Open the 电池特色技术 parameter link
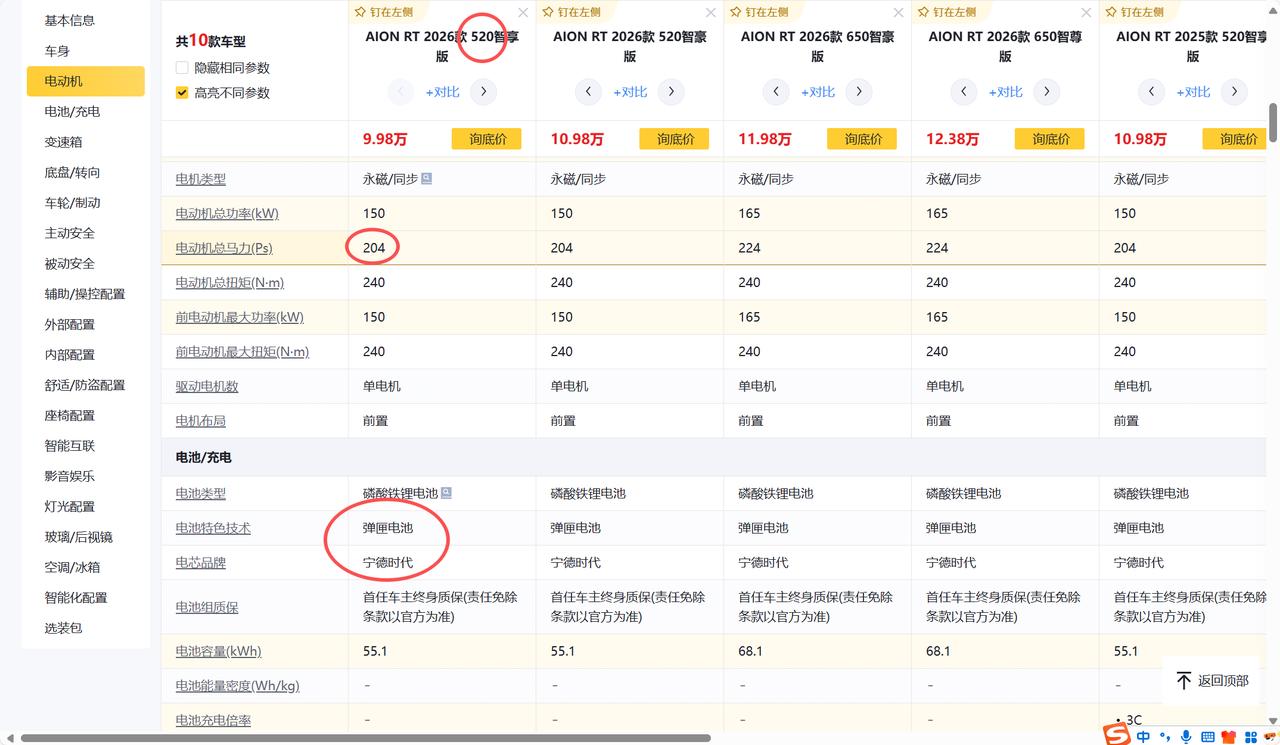The image size is (1280, 745). click(213, 528)
